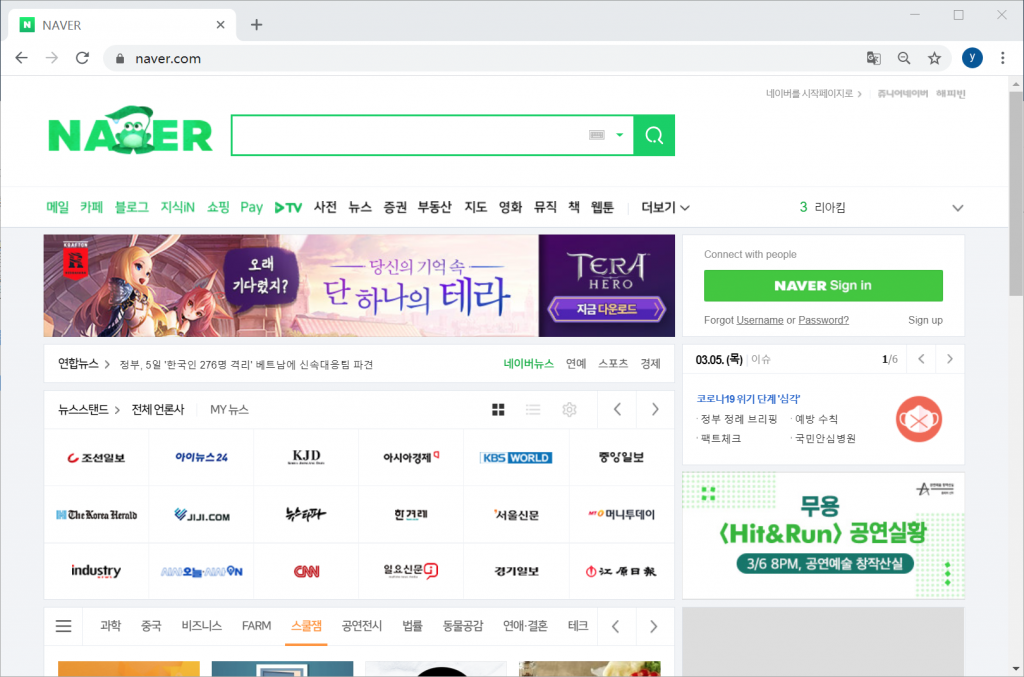Switch newsstand to list view
The image size is (1024, 677).
(533, 409)
